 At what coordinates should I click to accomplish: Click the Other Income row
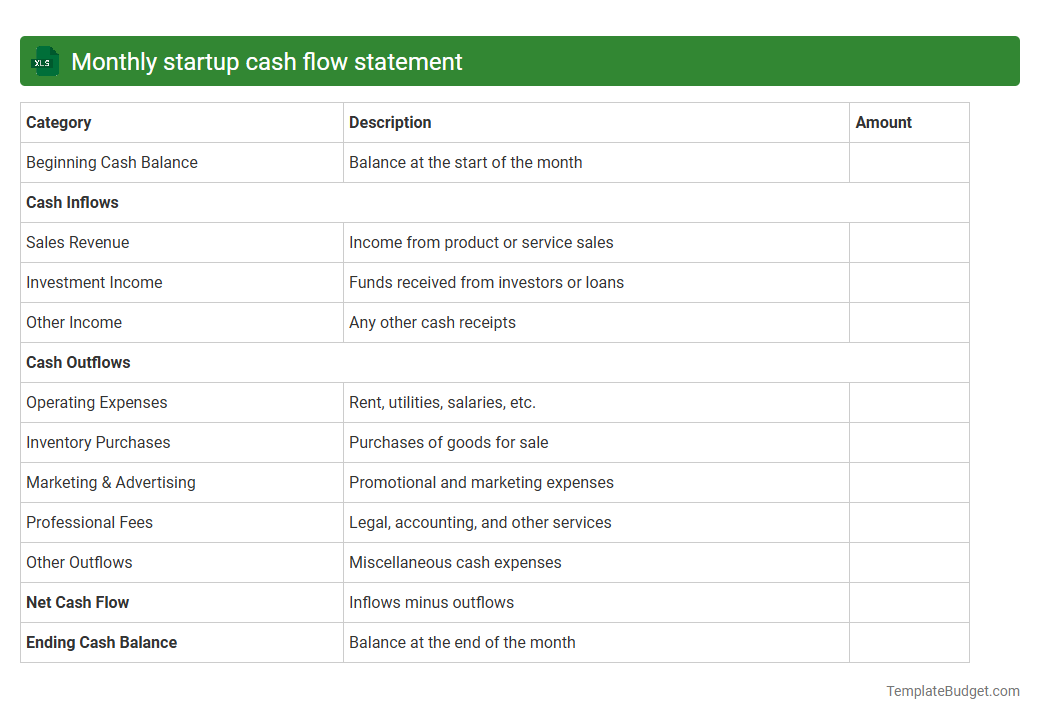(x=74, y=322)
